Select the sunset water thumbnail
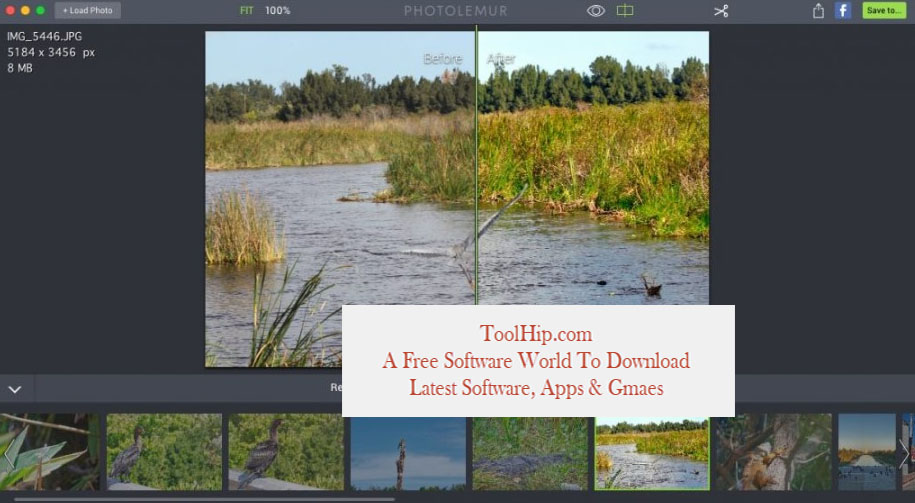 (867, 452)
